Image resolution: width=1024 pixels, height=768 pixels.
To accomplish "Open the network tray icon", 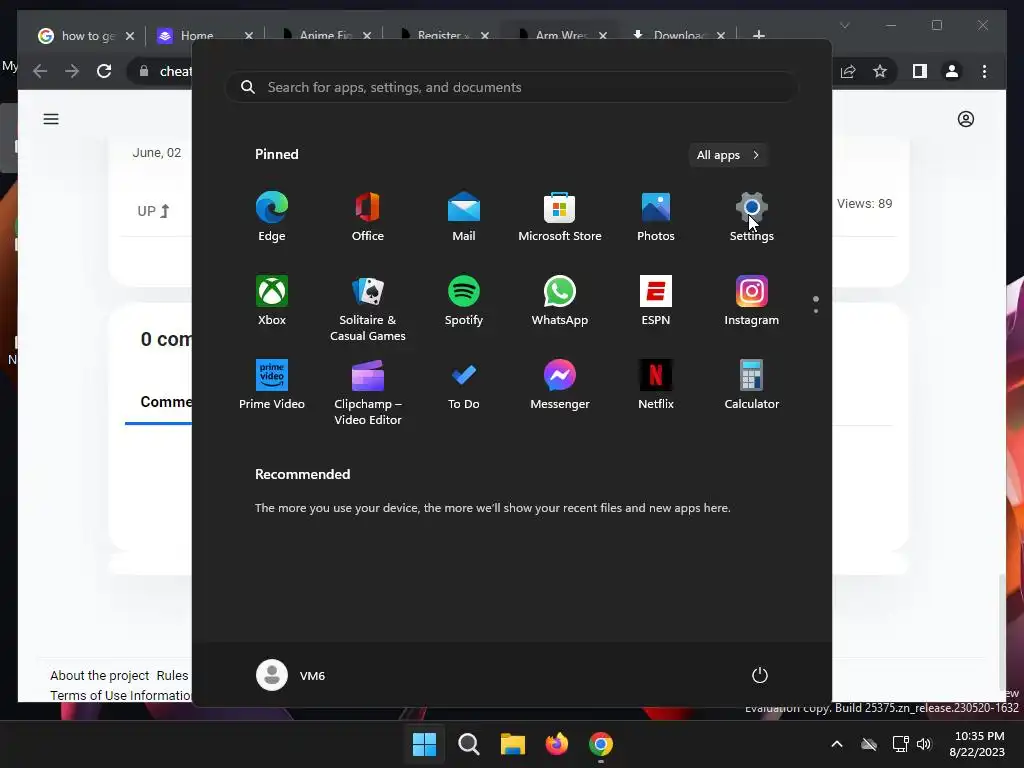I will coord(901,744).
